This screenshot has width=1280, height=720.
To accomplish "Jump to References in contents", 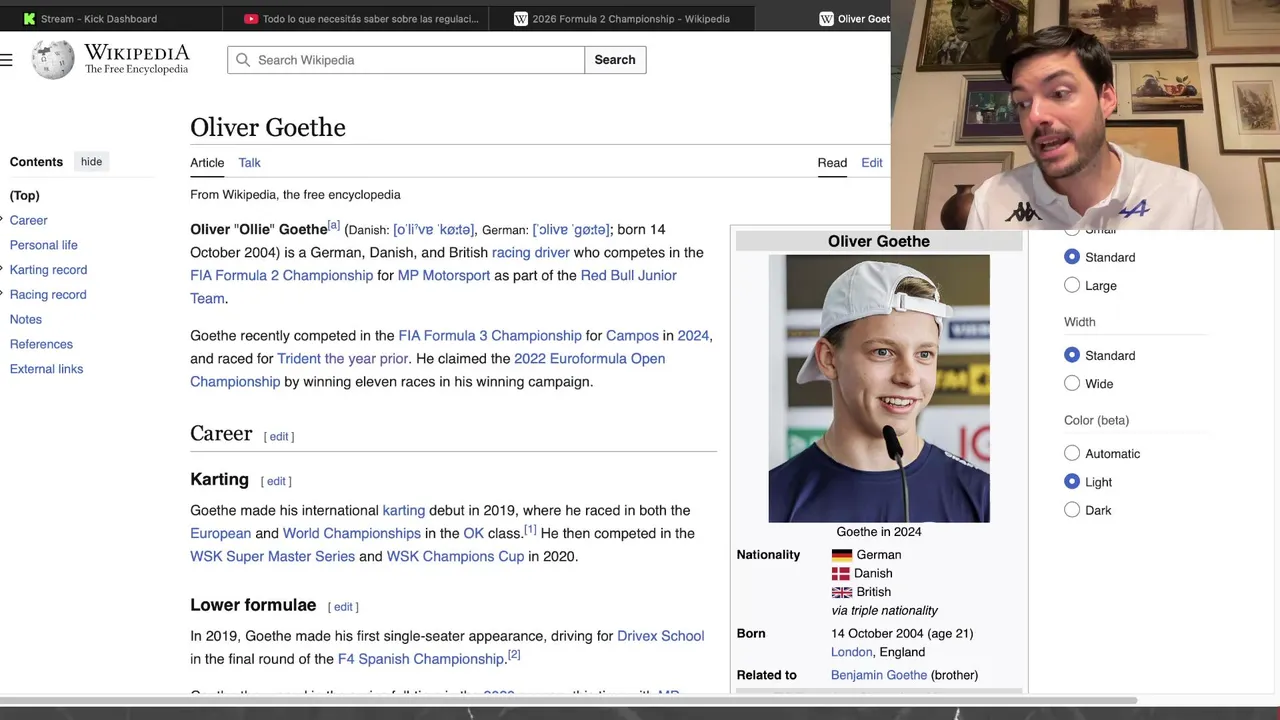I will coord(41,344).
